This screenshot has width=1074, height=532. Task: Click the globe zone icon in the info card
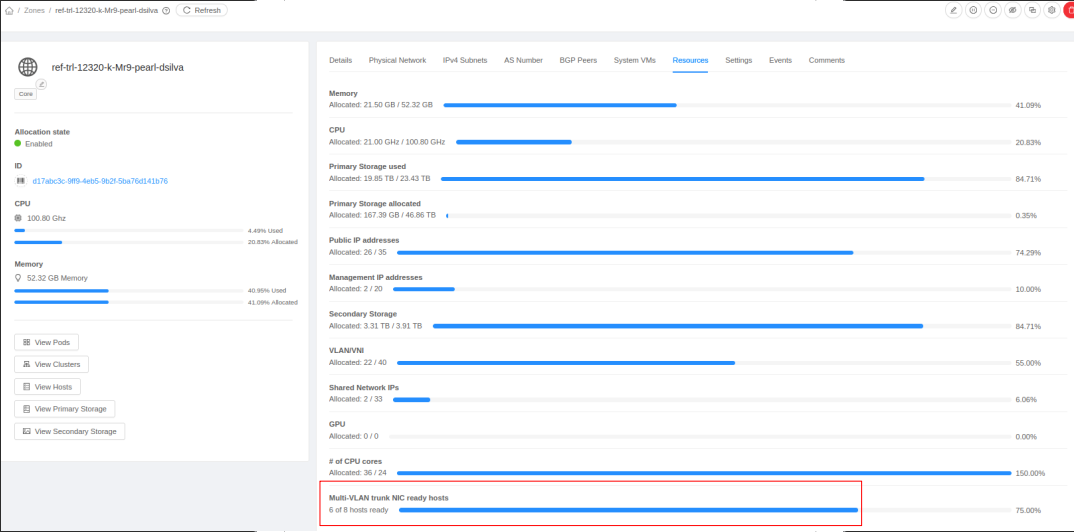coord(27,67)
